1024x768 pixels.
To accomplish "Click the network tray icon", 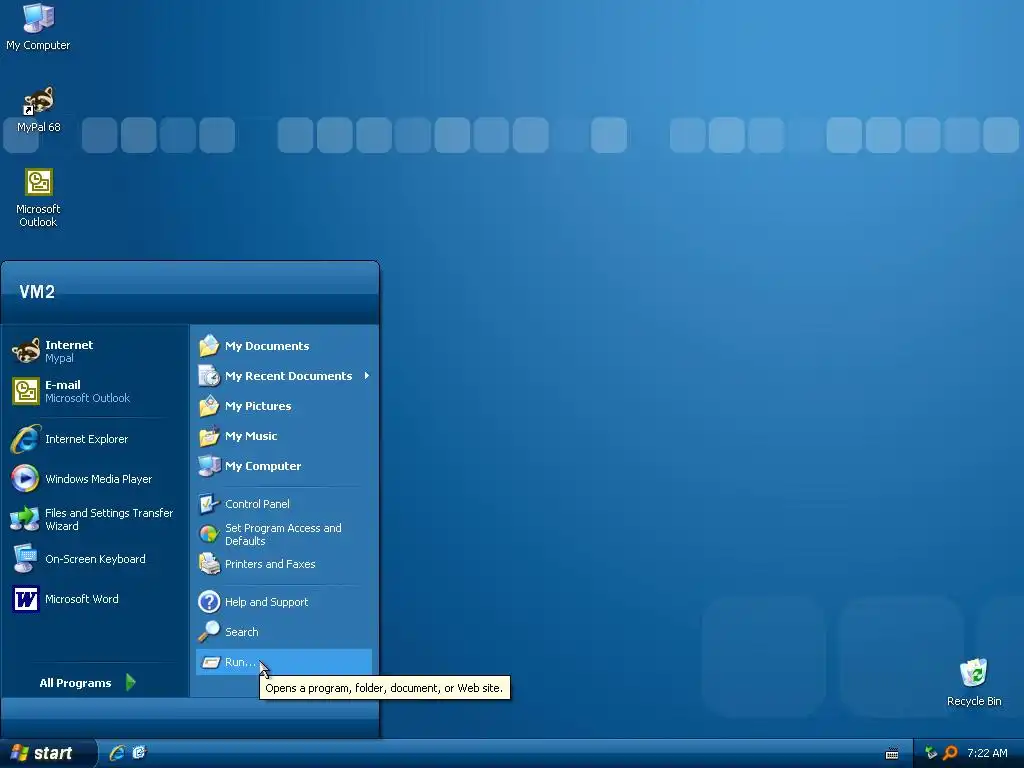I will (x=931, y=753).
